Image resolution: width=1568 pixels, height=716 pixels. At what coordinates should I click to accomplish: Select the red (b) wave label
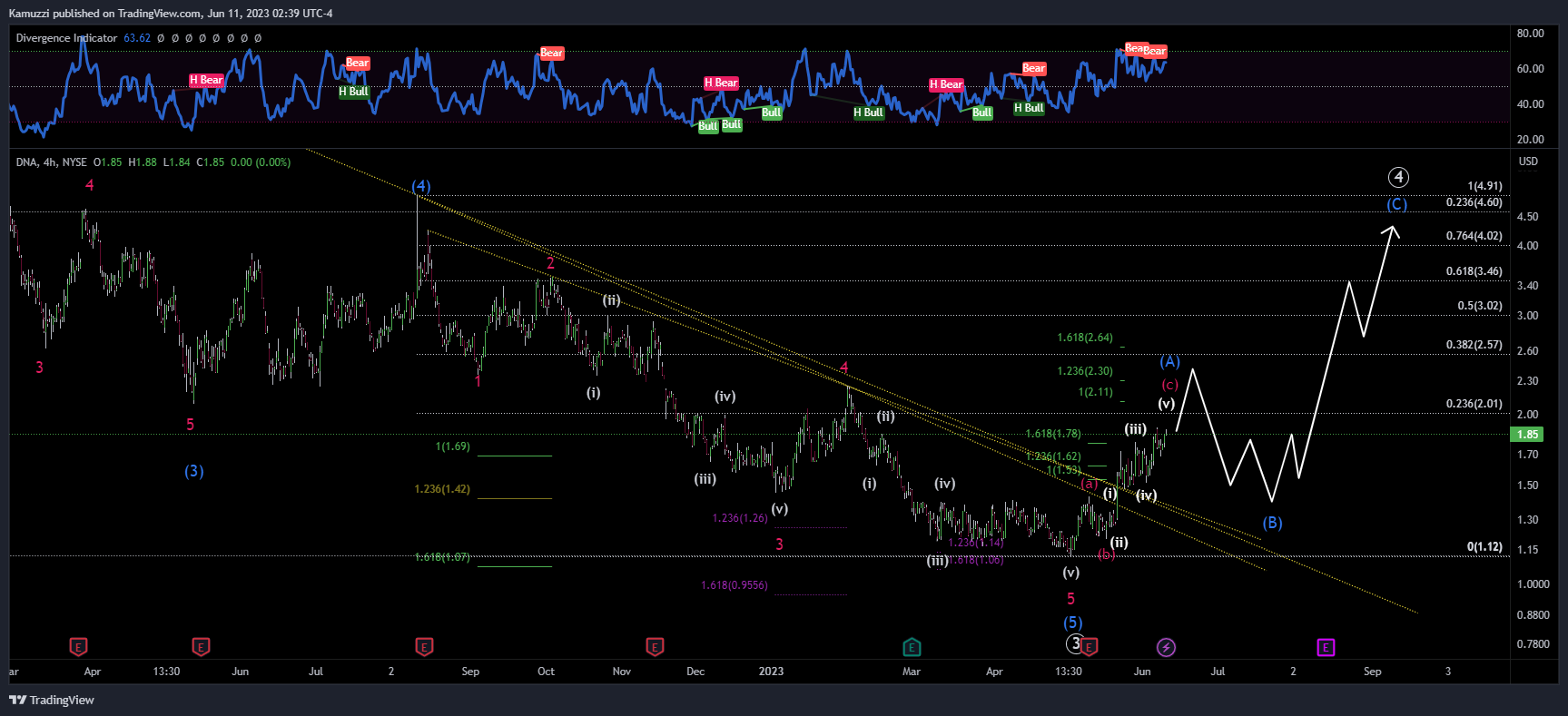(1106, 554)
